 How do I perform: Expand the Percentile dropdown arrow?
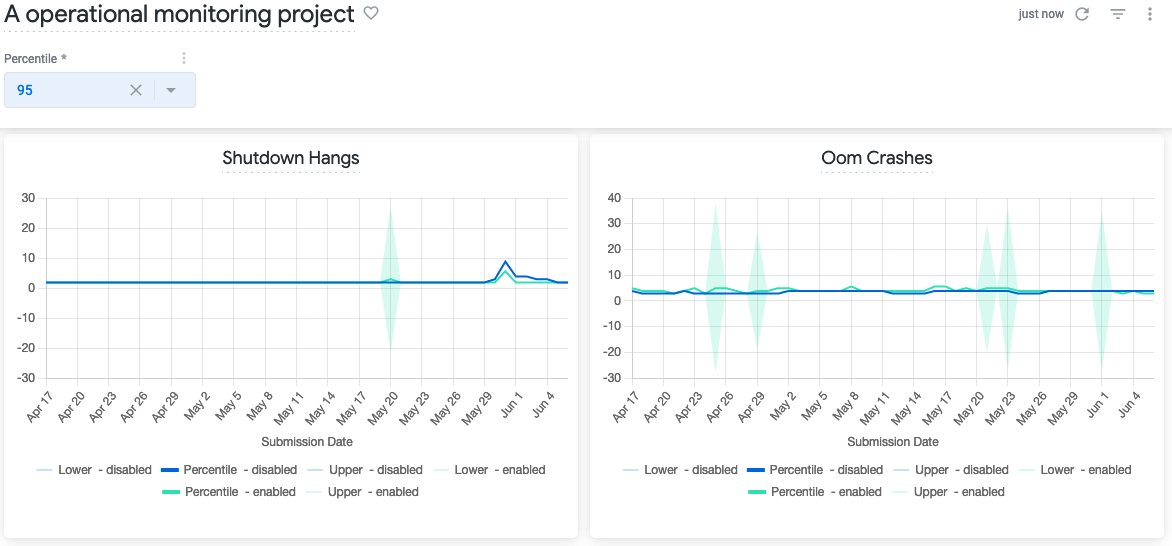[171, 90]
